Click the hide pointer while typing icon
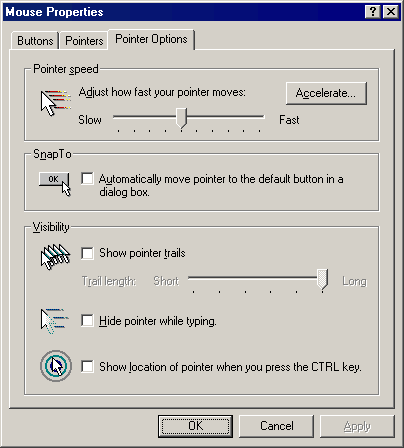Screen dimensions: 404x448 (x=54, y=321)
